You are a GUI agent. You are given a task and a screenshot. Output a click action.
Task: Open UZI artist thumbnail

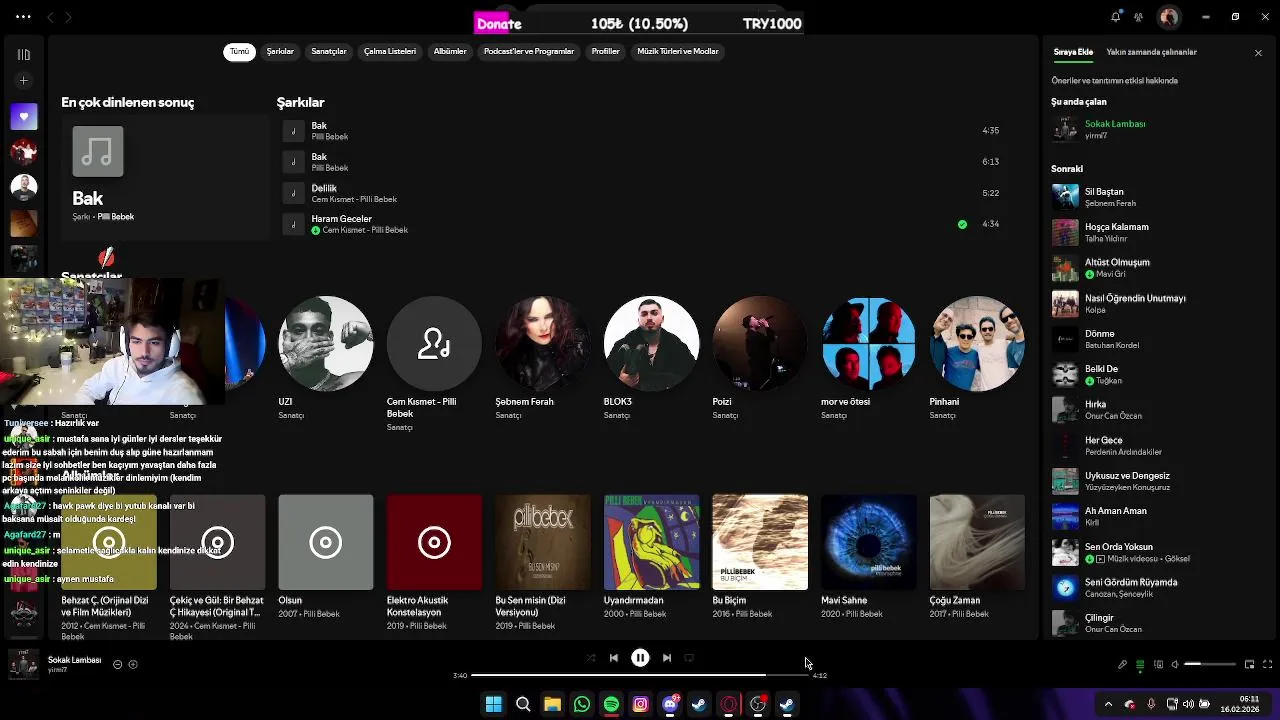click(x=326, y=344)
